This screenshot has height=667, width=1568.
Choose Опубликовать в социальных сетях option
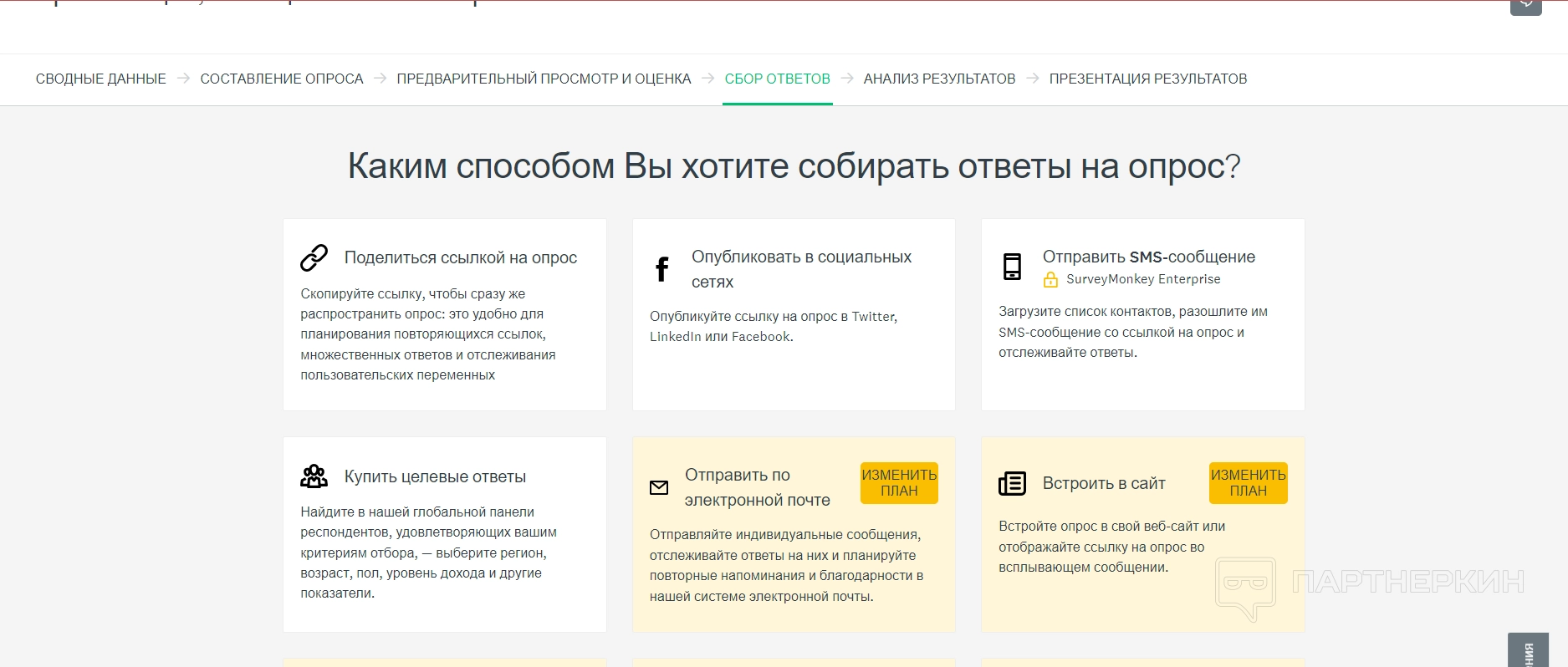[801, 268]
